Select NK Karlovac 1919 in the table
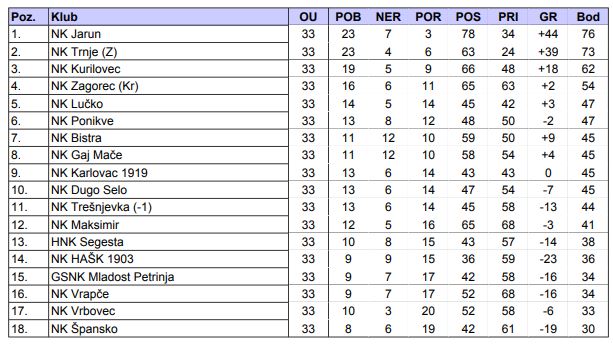Image resolution: width=613 pixels, height=363 pixels. pyautogui.click(x=99, y=172)
